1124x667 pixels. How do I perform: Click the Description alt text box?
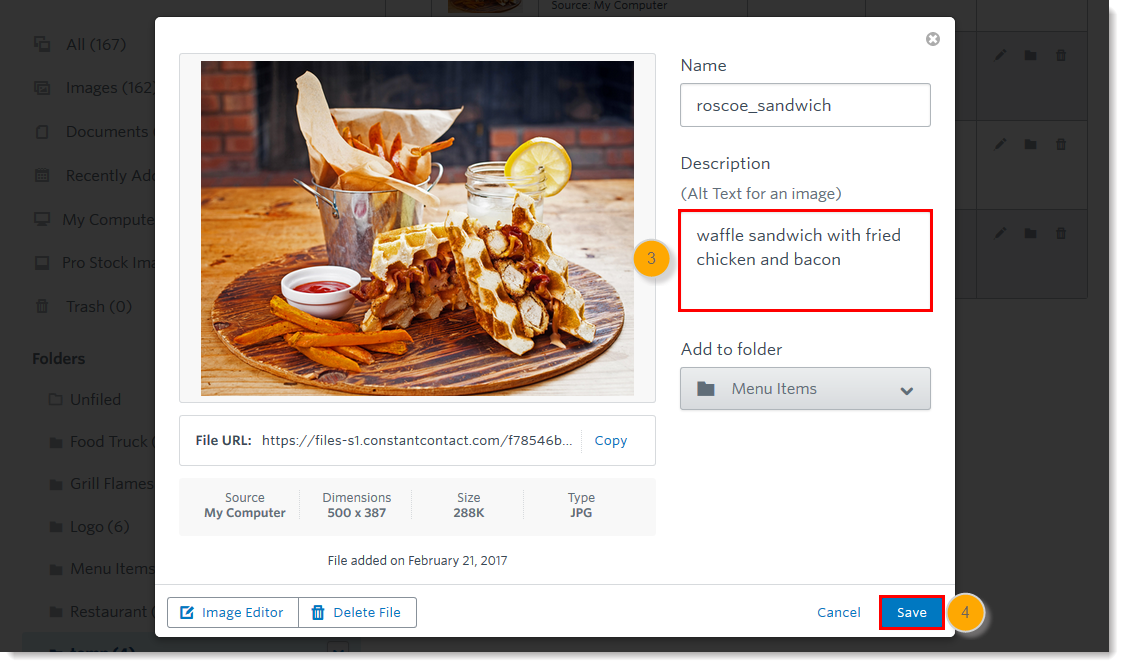(804, 260)
